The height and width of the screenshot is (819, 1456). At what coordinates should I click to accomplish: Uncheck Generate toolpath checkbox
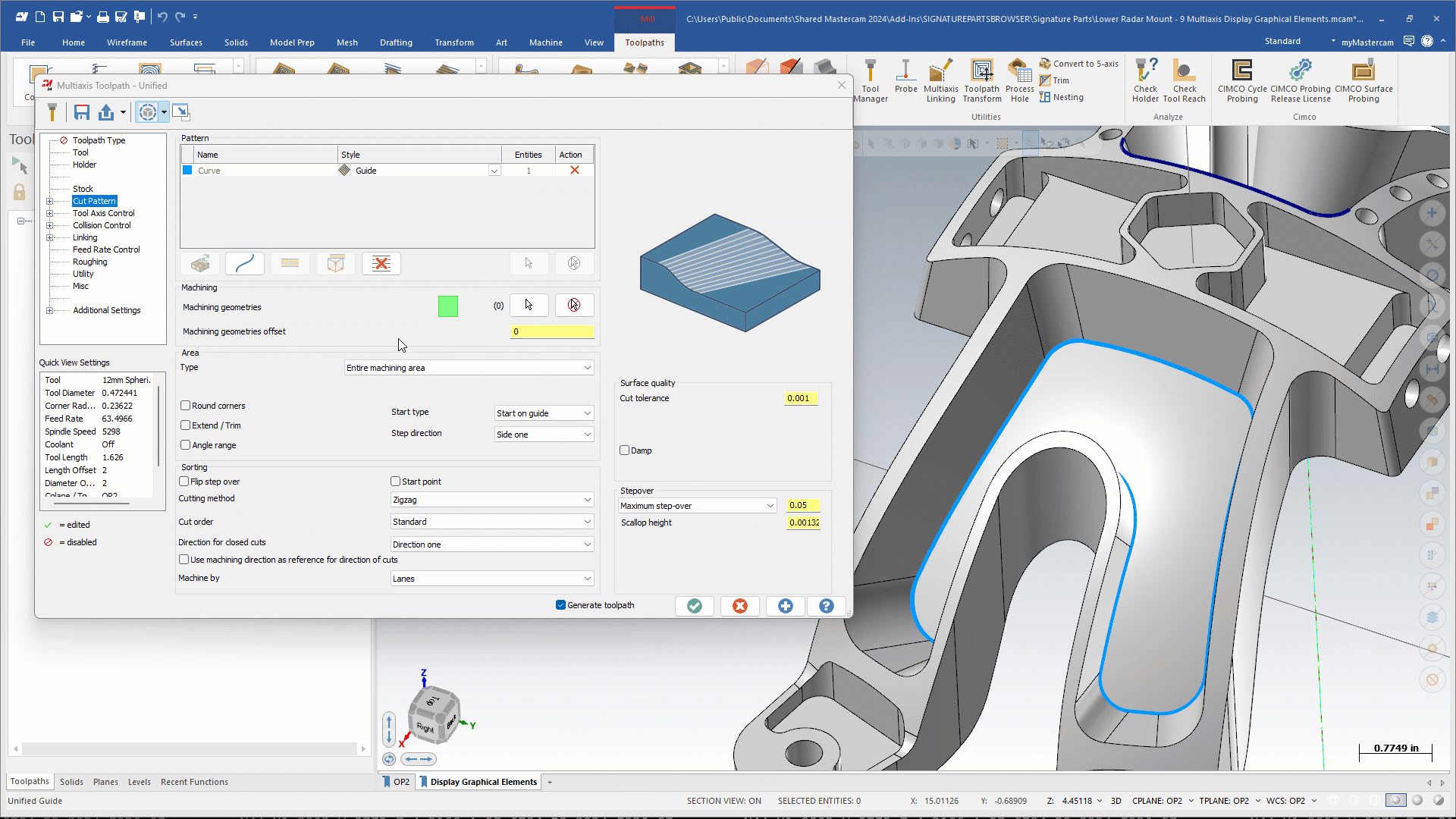(x=561, y=605)
